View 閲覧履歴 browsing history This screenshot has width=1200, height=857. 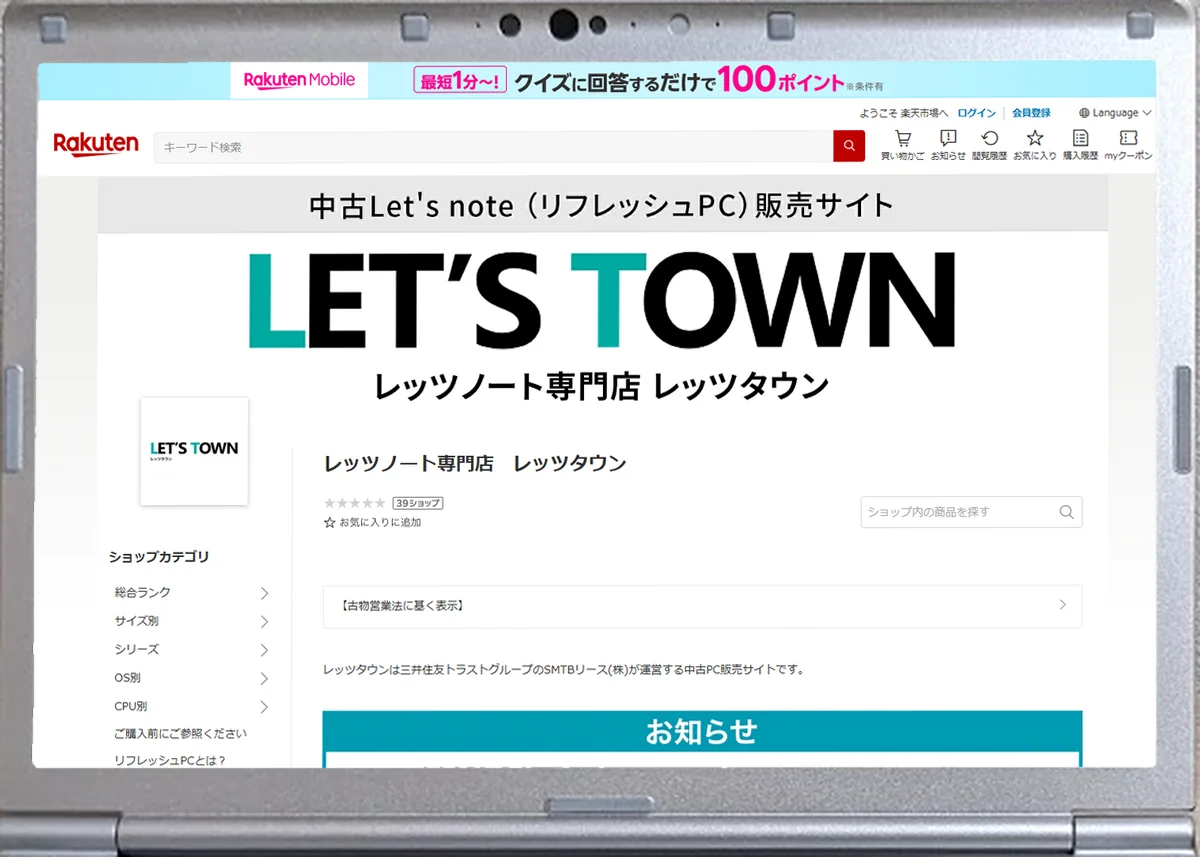click(990, 145)
